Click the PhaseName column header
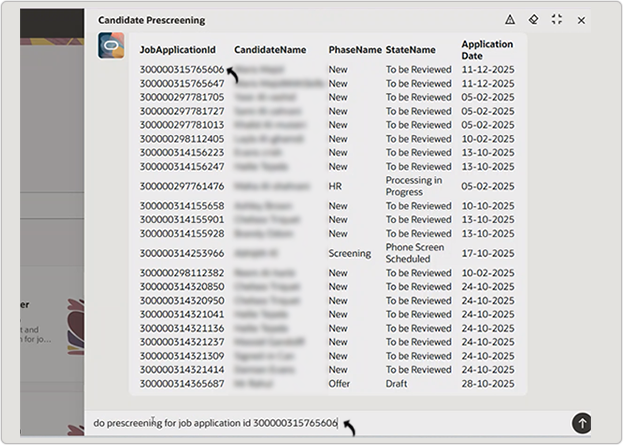The image size is (623, 445). coord(355,49)
